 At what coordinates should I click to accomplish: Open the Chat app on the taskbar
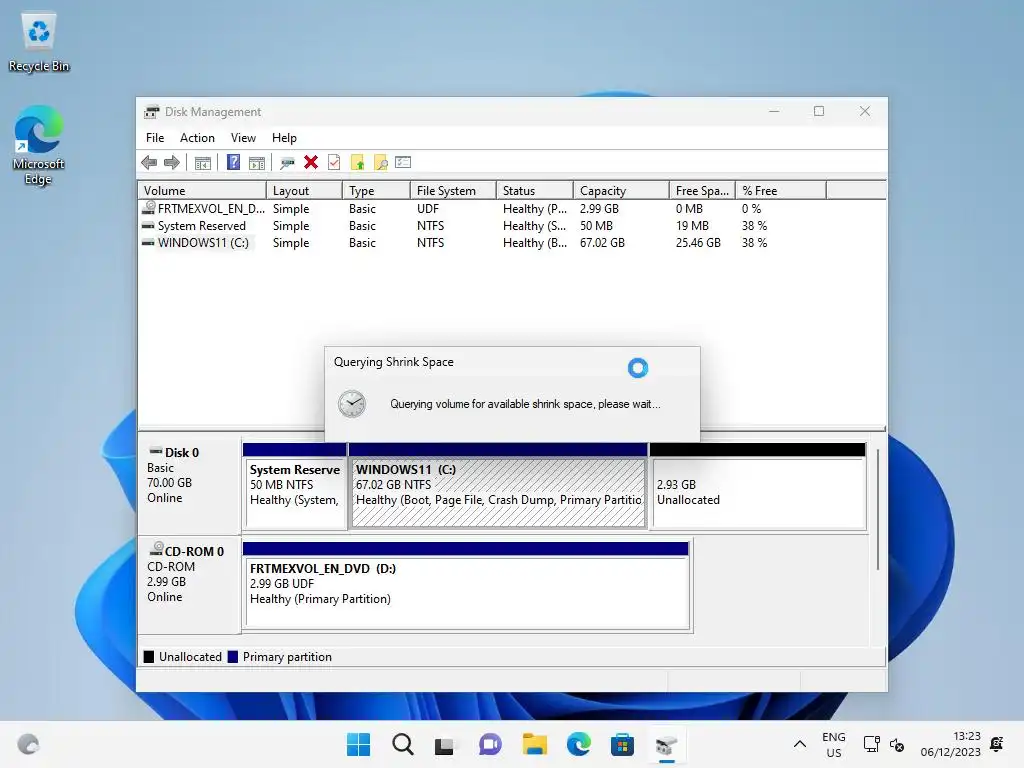pyautogui.click(x=490, y=744)
